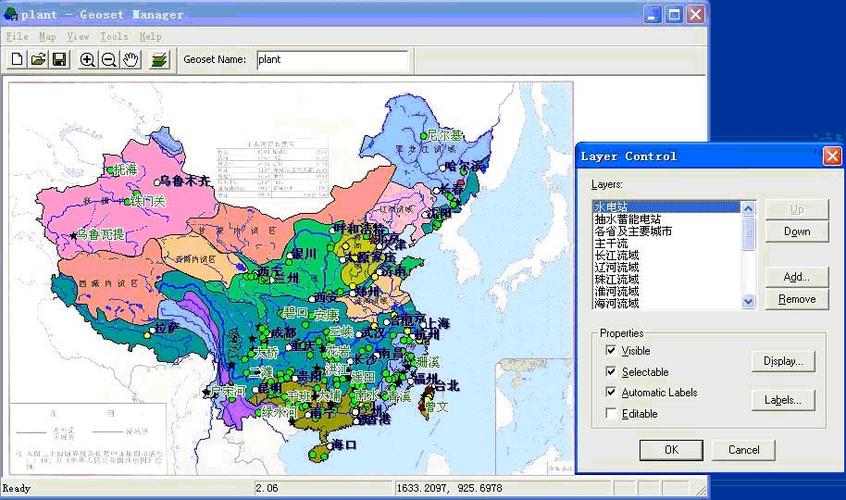846x500 pixels.
Task: Uncheck the Visible checkbox
Action: coord(611,351)
